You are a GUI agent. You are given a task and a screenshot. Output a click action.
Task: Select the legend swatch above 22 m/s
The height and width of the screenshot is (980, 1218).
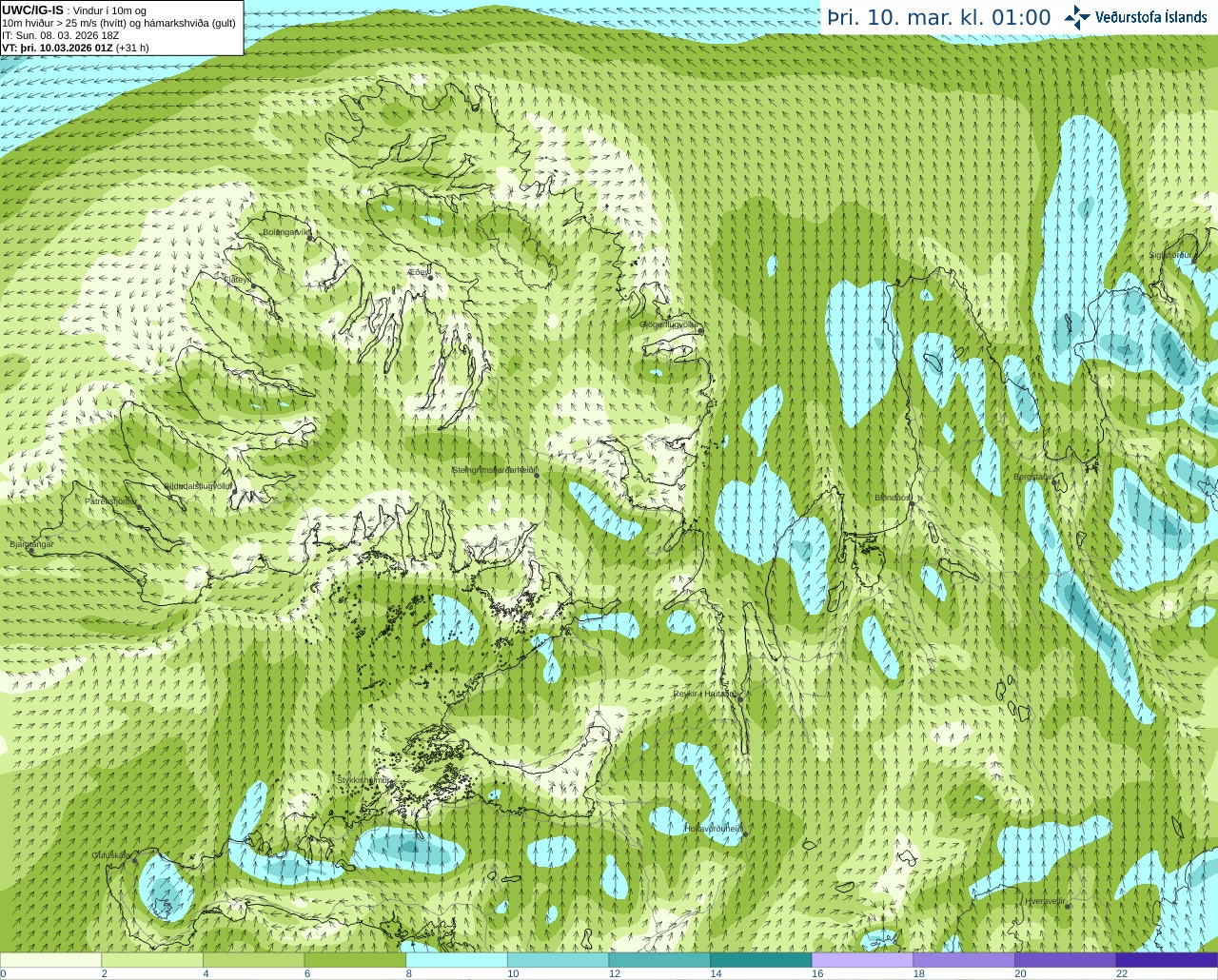pyautogui.click(x=1167, y=959)
